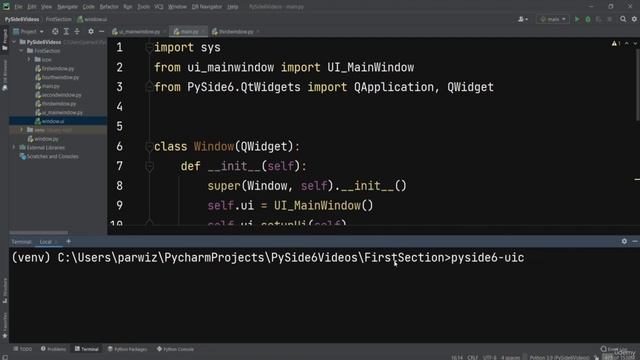Open Search Everywhere magnifier icon
This screenshot has width=640, height=360.
coord(623,19)
